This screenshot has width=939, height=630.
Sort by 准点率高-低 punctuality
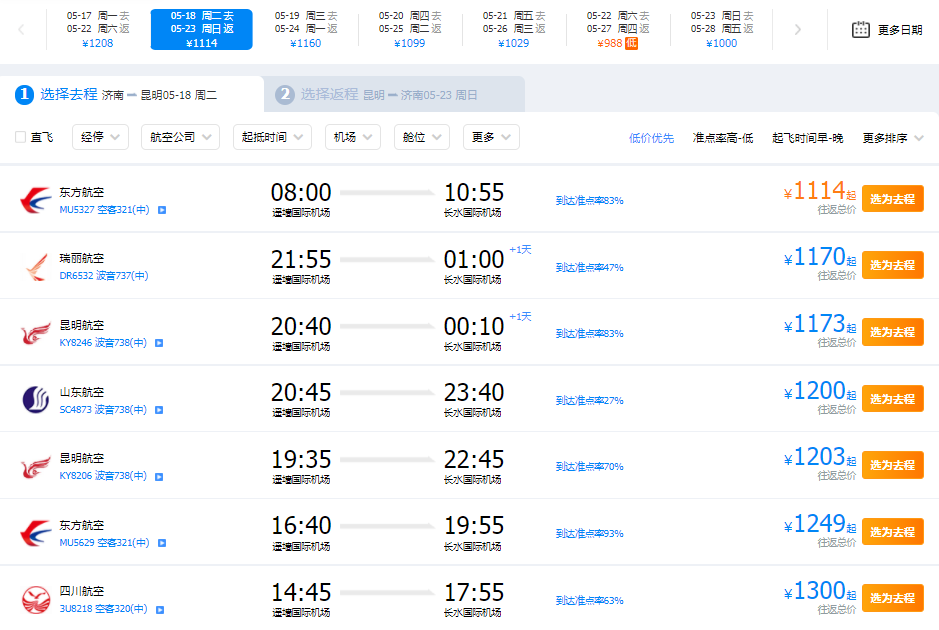(x=723, y=138)
